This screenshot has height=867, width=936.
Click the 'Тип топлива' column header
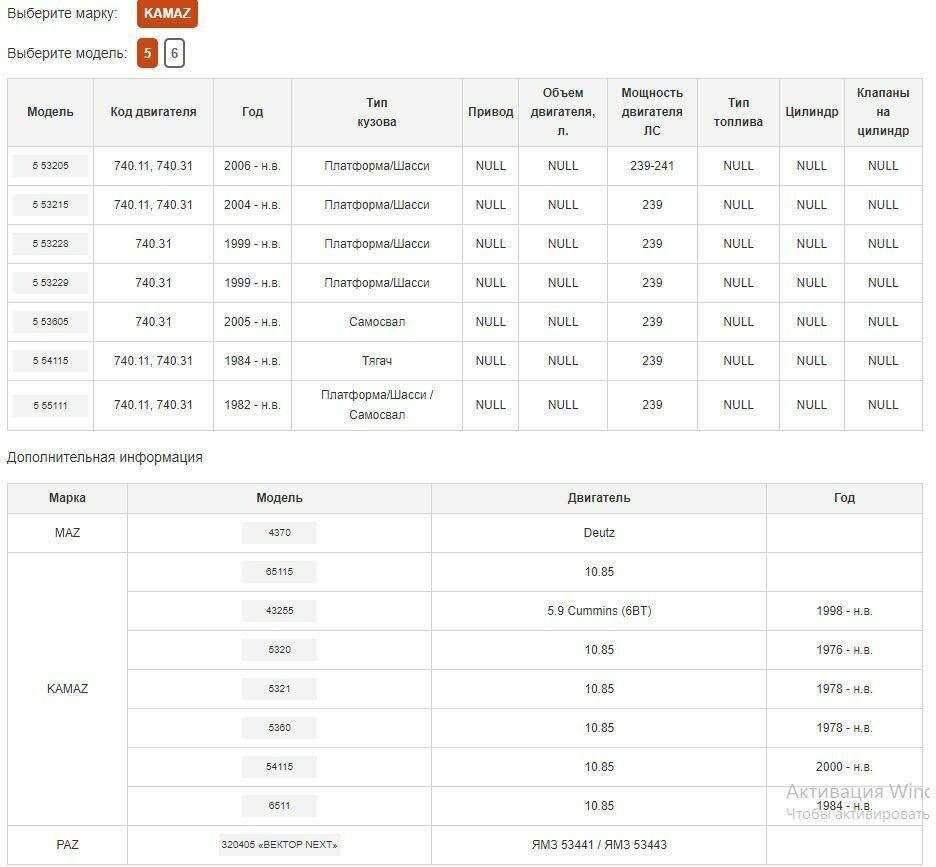point(738,112)
